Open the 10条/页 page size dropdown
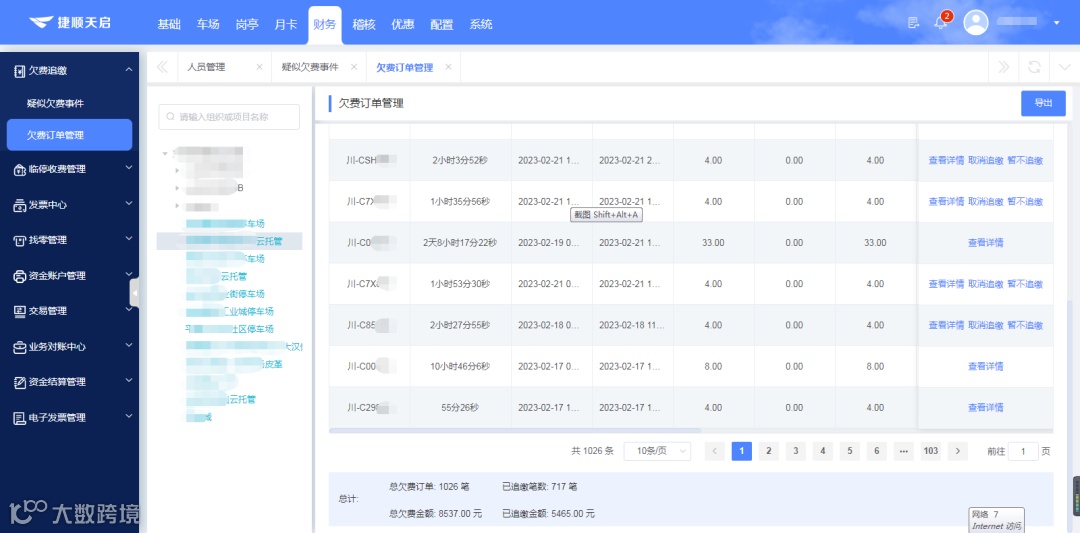Image resolution: width=1080 pixels, height=533 pixels. 657,451
